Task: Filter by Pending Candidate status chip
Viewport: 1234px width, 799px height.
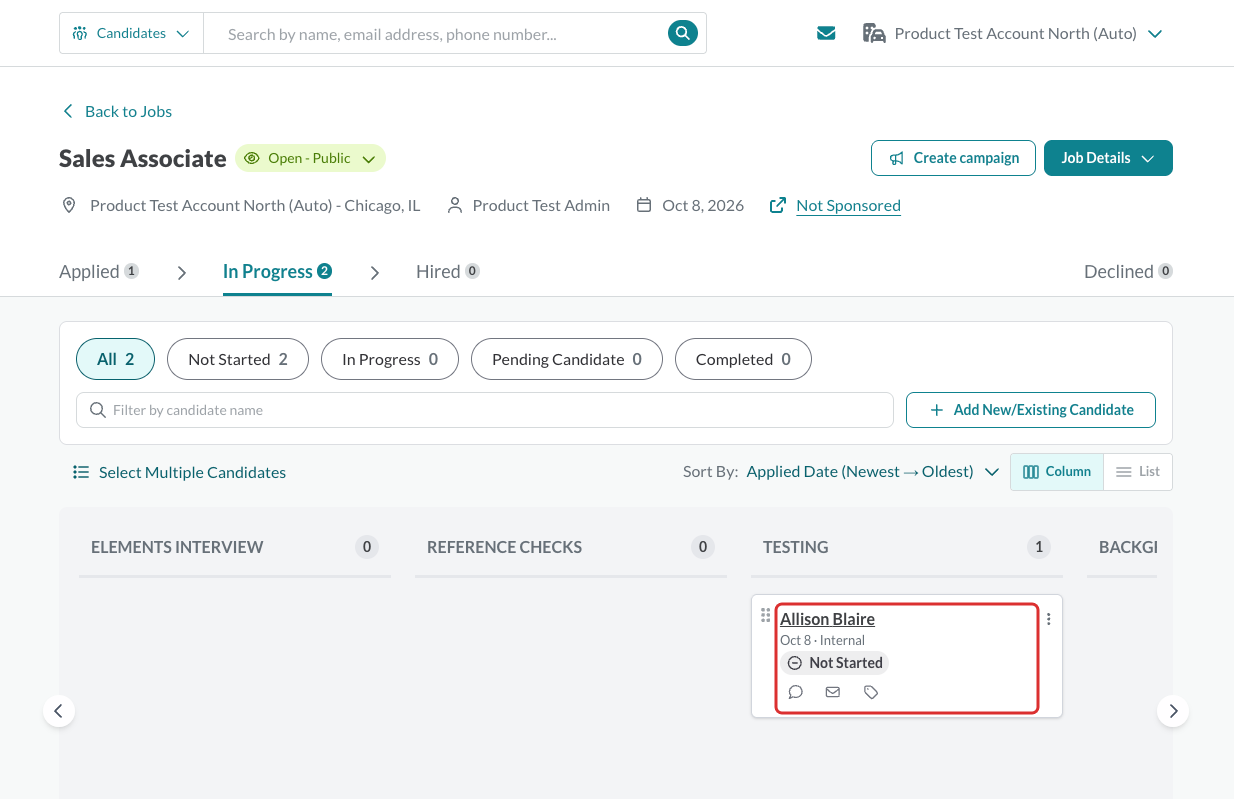Action: [x=567, y=359]
